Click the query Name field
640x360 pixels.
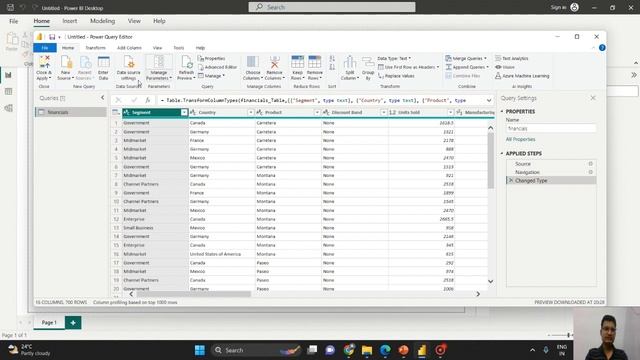(551, 128)
